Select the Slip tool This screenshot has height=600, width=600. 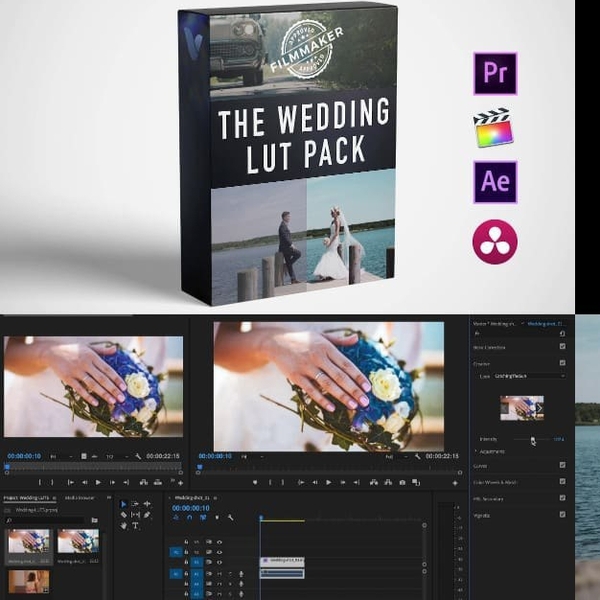135,515
